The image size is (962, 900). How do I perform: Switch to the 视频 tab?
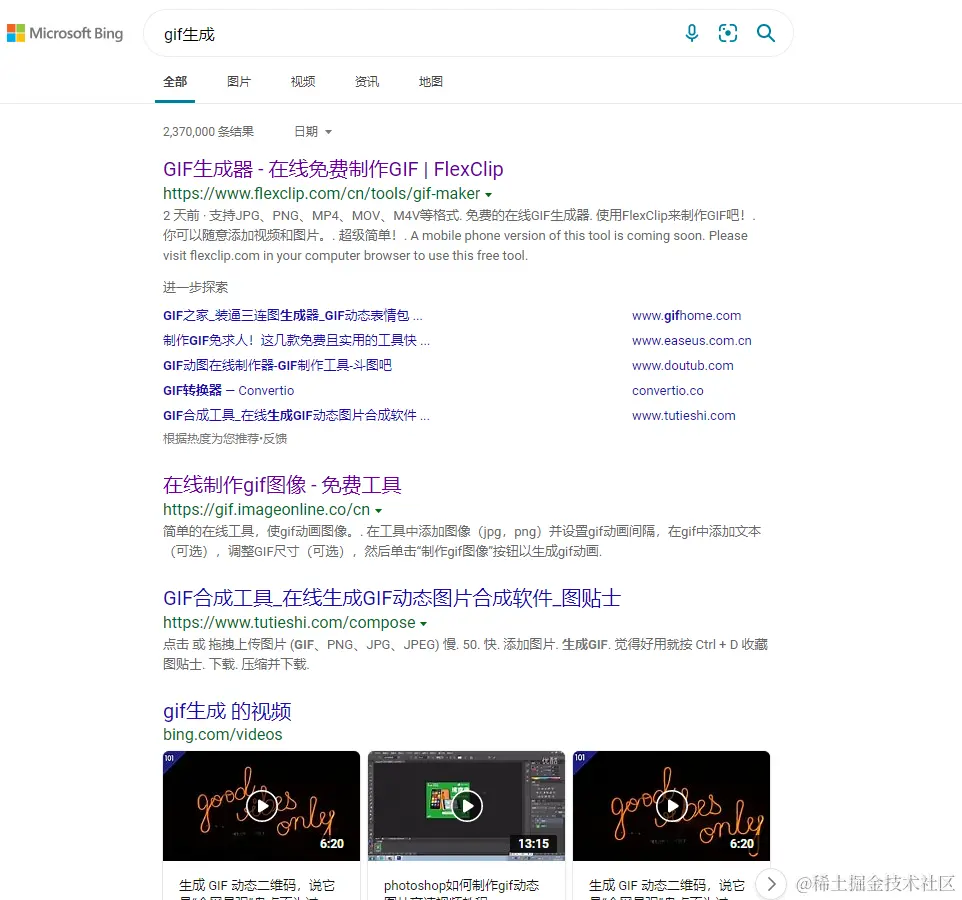point(302,82)
